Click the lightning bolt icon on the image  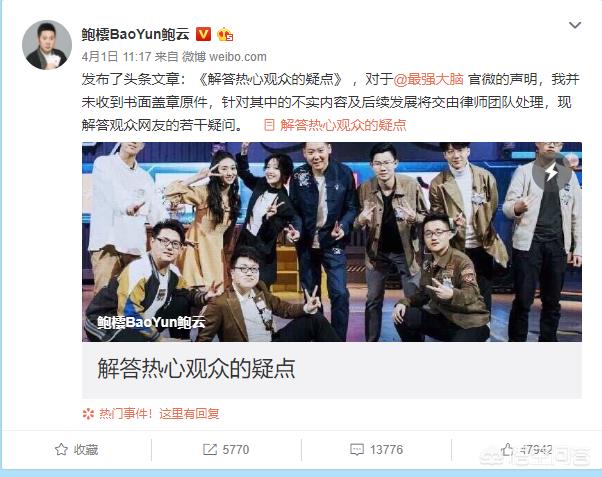point(552,172)
